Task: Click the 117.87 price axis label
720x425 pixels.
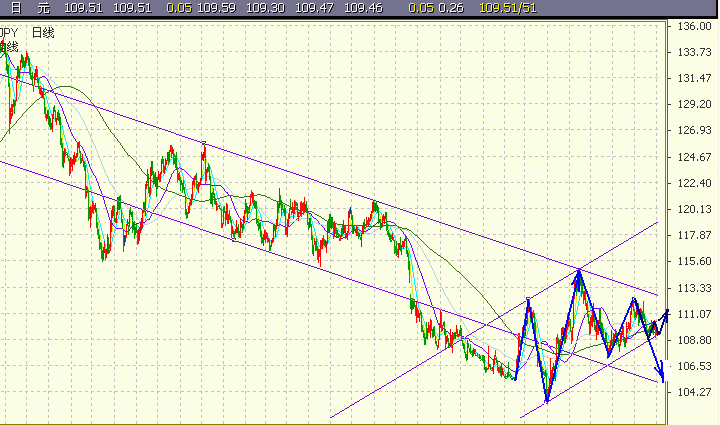Action: coord(694,235)
